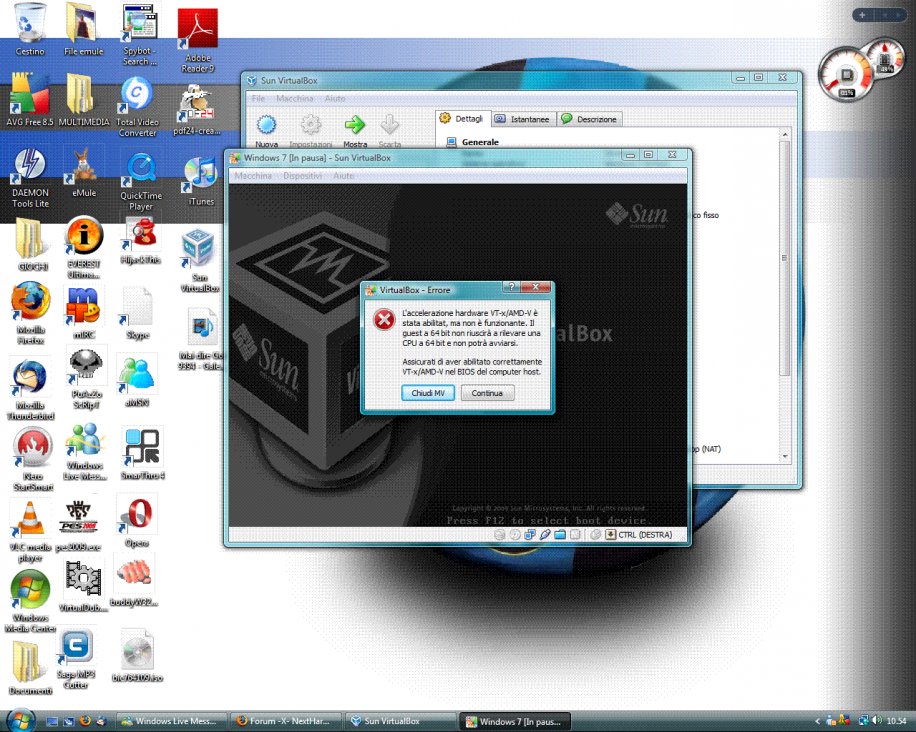Select the Adobe Reader 9 desktop icon
This screenshot has height=732, width=916.
point(197,41)
